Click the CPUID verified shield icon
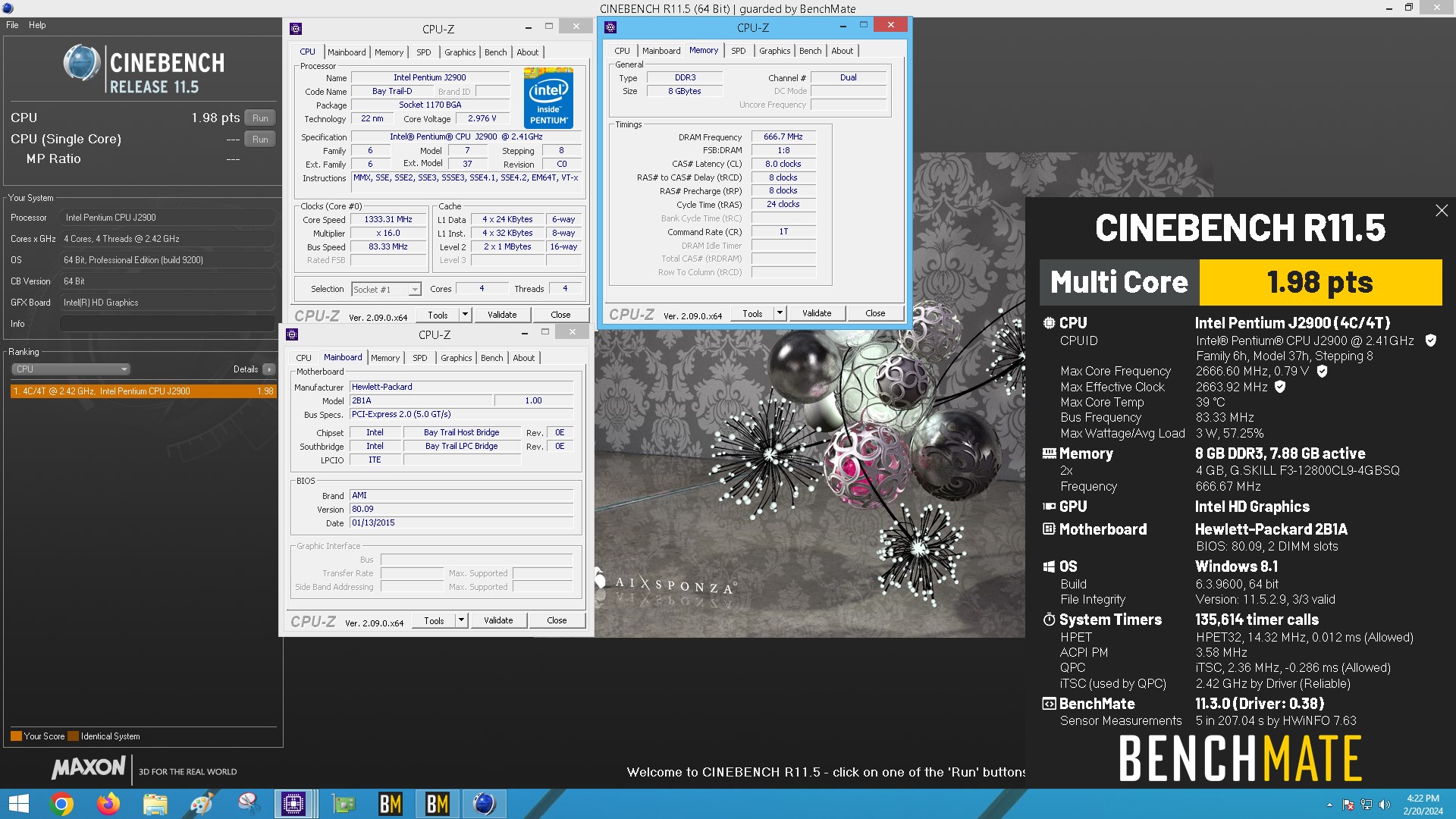The image size is (1456, 819). click(x=1431, y=340)
